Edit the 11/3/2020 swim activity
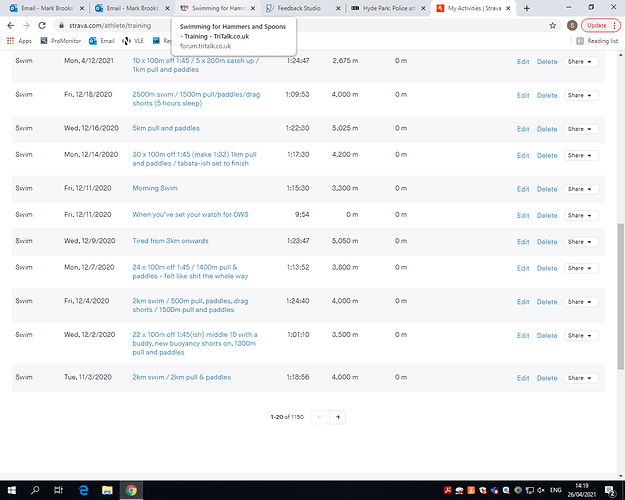This screenshot has height=500, width=625. (523, 378)
